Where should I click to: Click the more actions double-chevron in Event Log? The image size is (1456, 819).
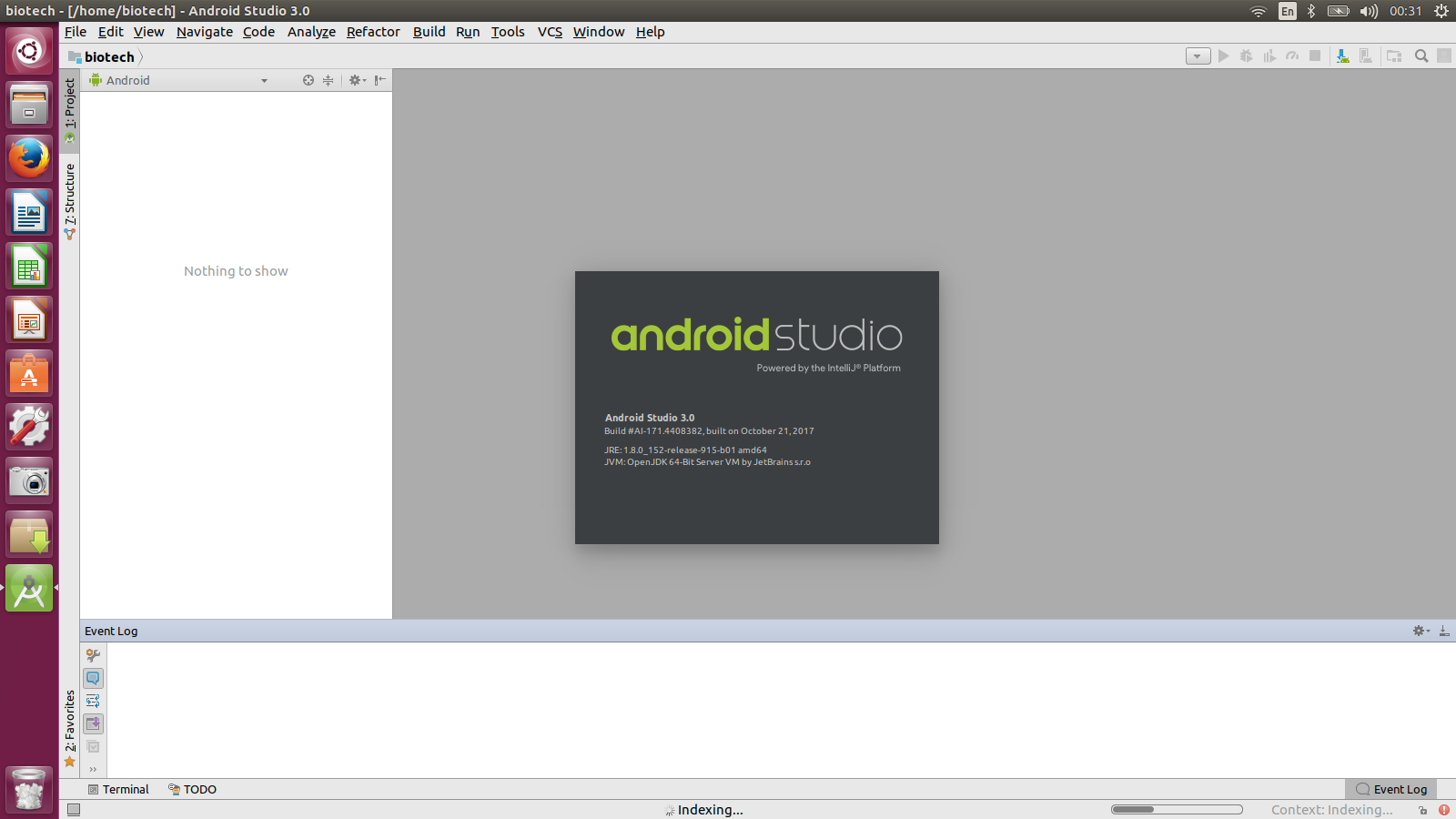[93, 769]
